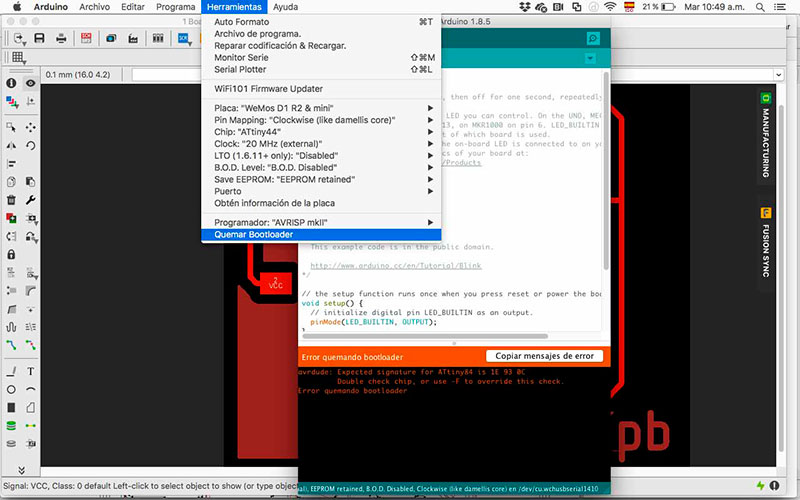Open the FUSION SYNC side panel tab

(765, 243)
